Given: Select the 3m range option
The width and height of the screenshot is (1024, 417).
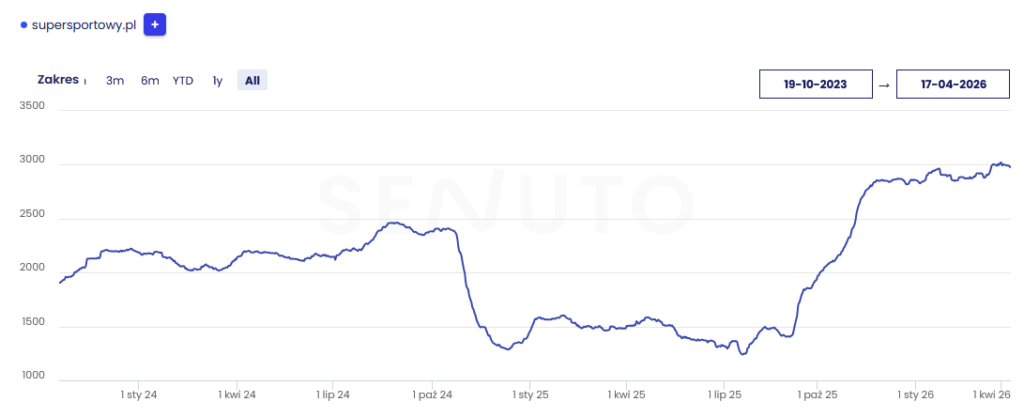Looking at the screenshot, I should tap(115, 81).
